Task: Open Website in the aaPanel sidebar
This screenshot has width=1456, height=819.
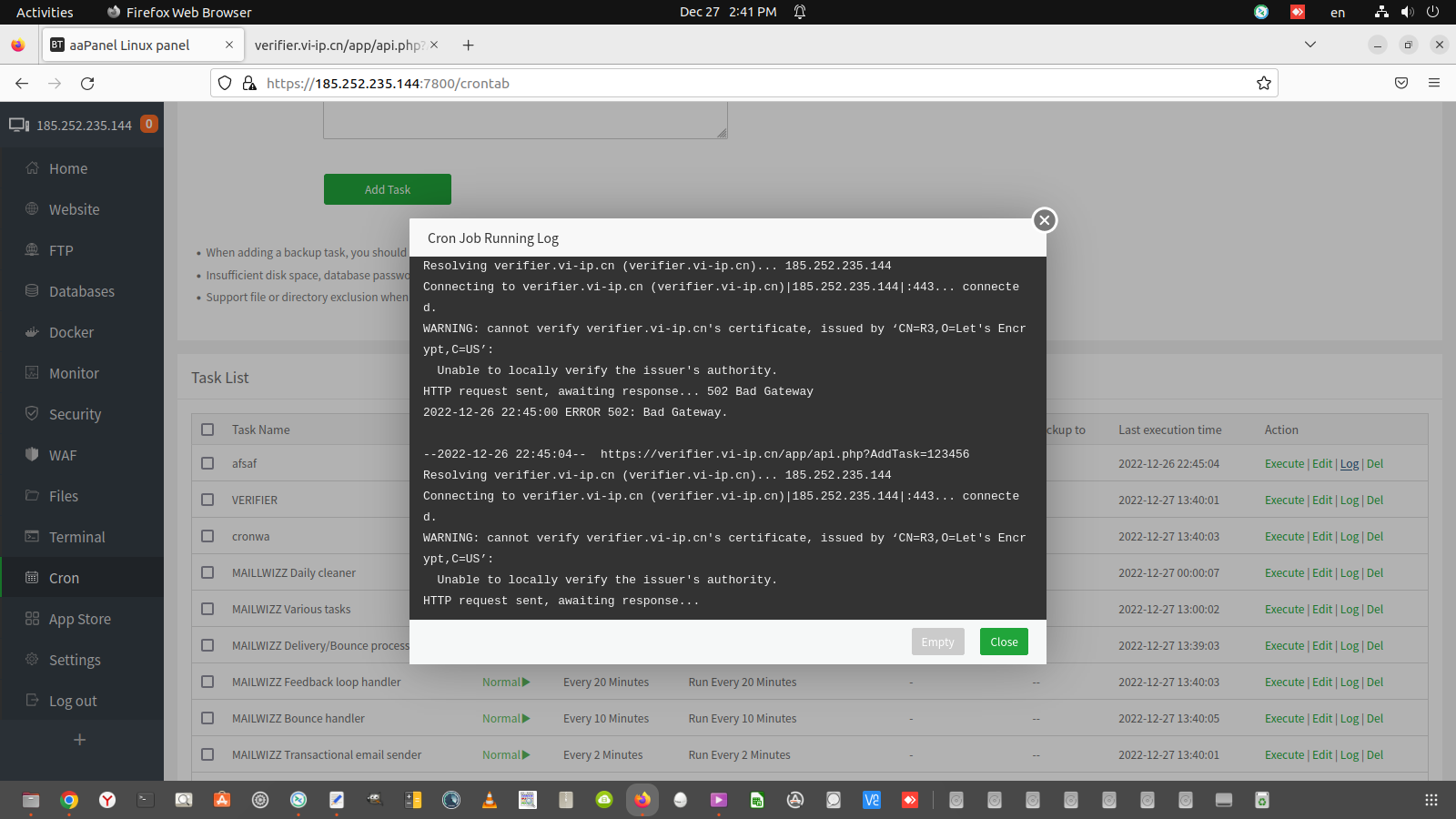Action: pyautogui.click(x=75, y=209)
